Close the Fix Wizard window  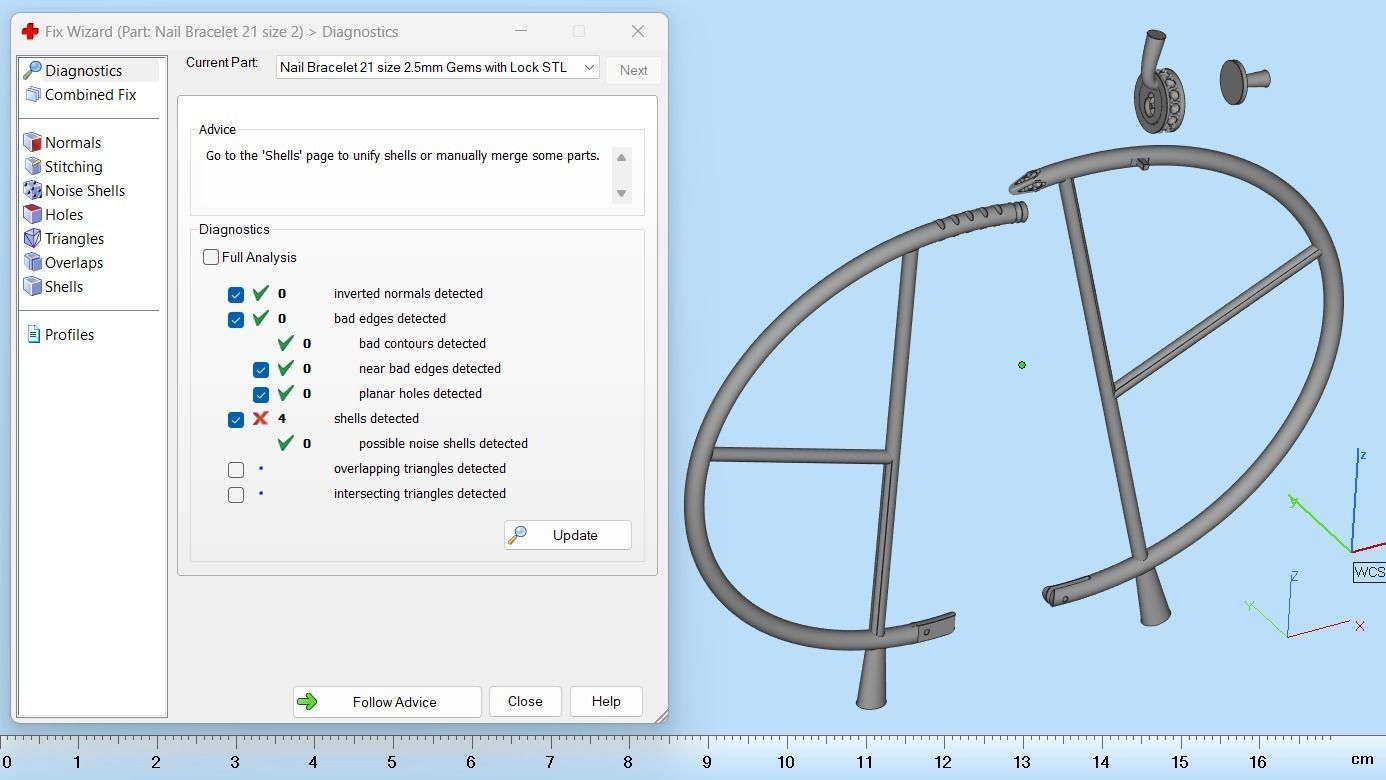[x=638, y=31]
